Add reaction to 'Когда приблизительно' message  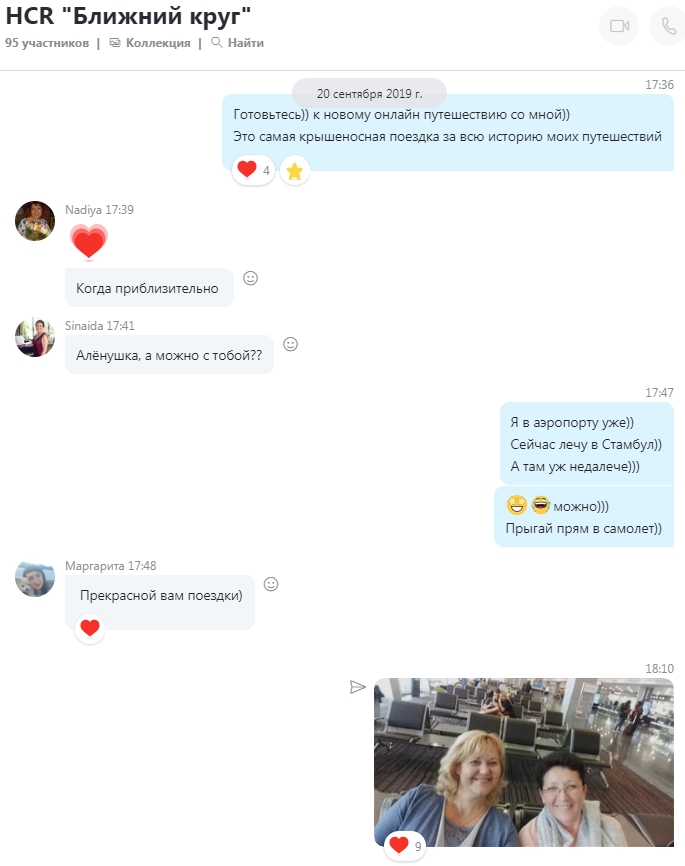coord(250,278)
